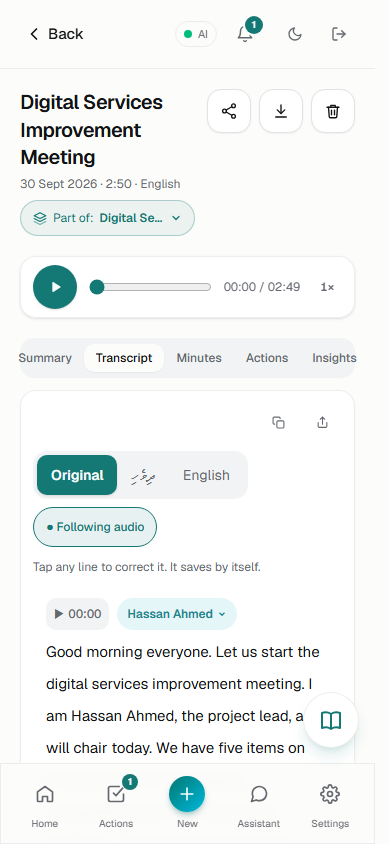Viewport: 390px width, 844px height.
Task: Tap the New plus button
Action: 187,794
